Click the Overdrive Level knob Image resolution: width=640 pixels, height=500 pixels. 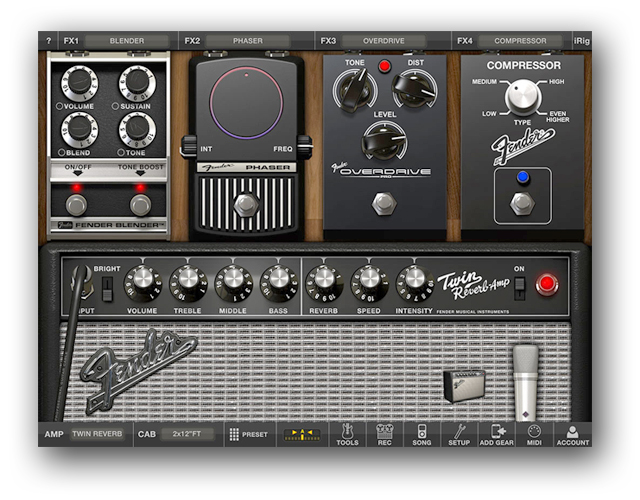pos(384,140)
